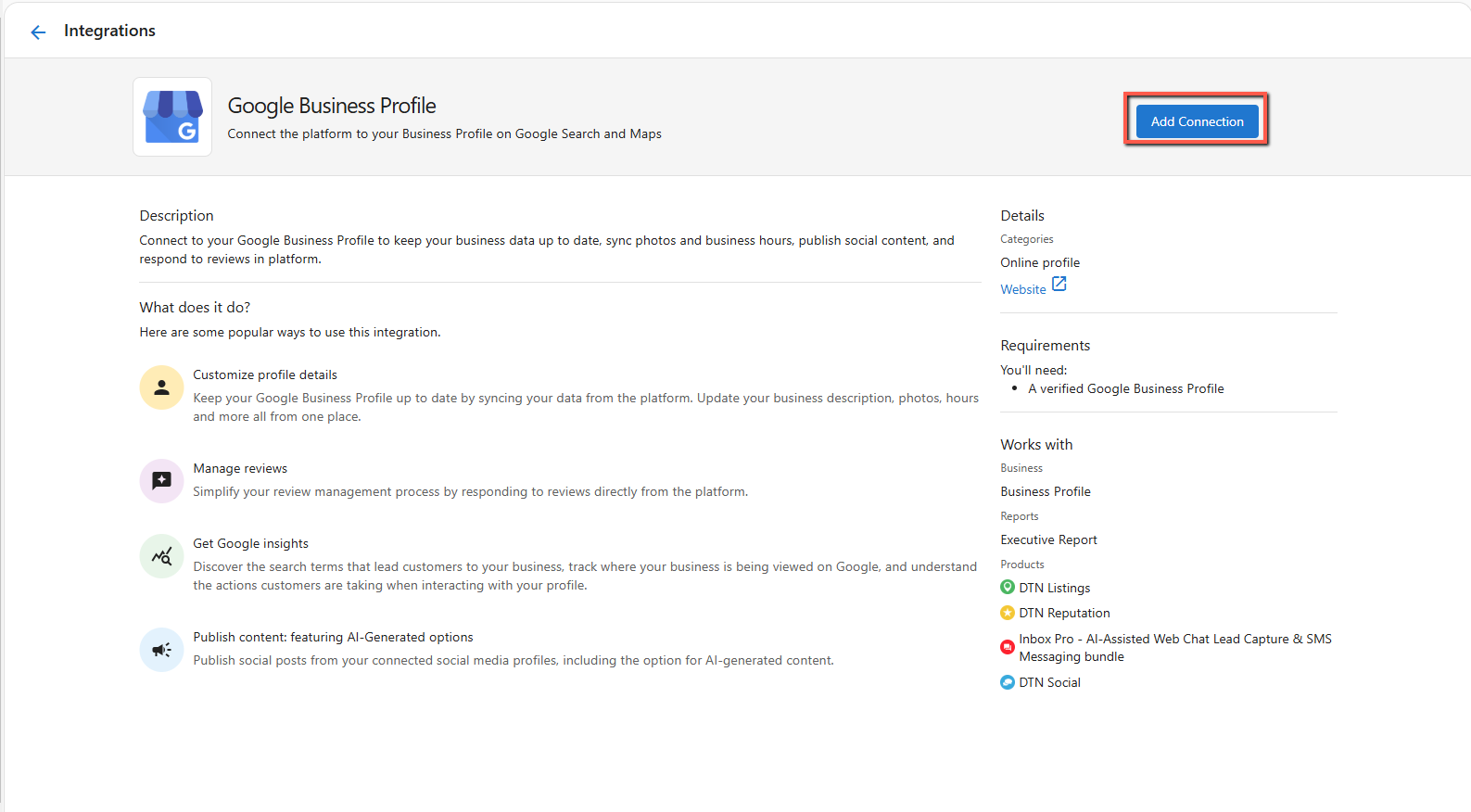Click the Customize profile details person icon

coord(161,387)
